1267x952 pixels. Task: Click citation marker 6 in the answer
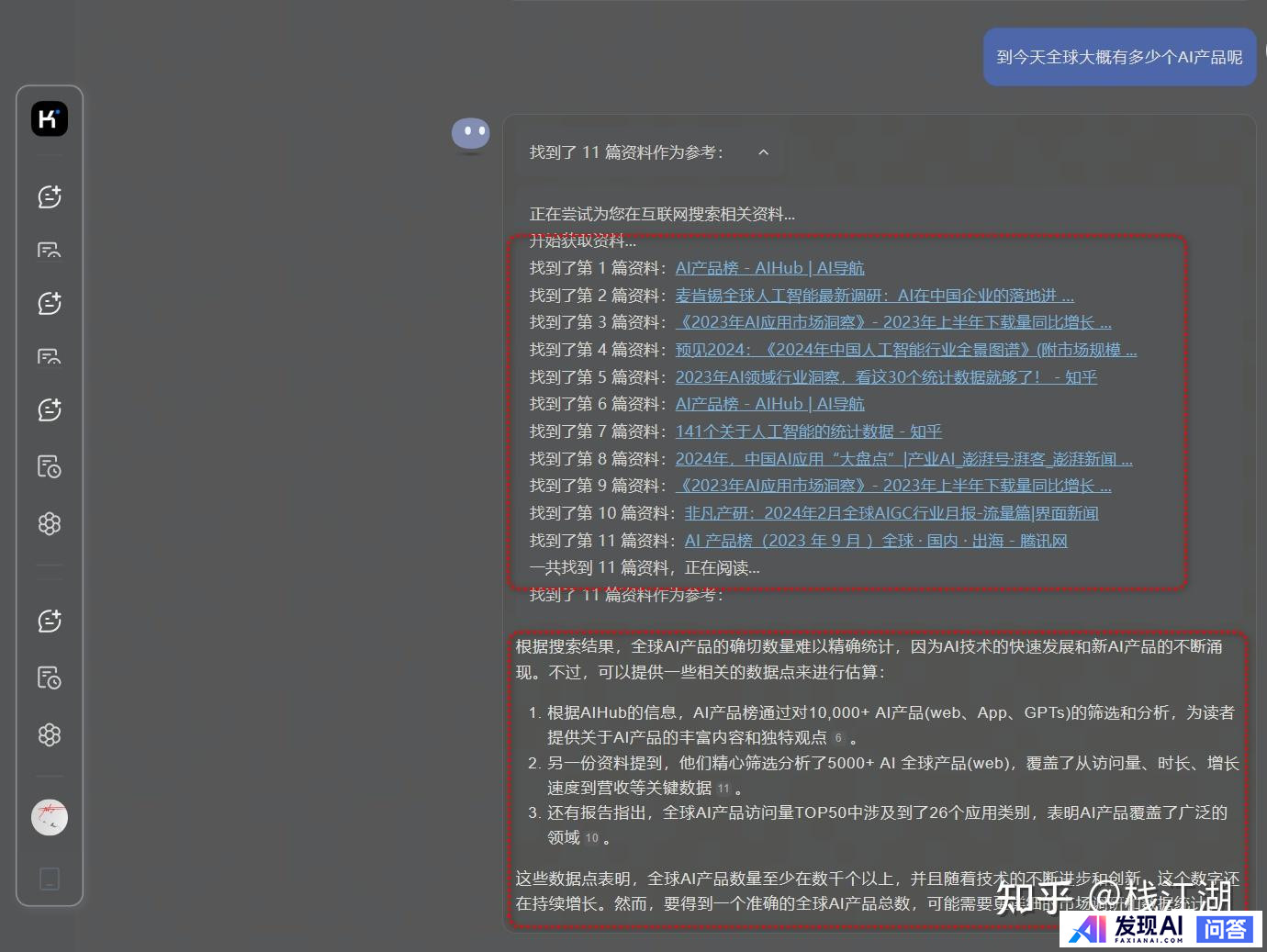838,738
